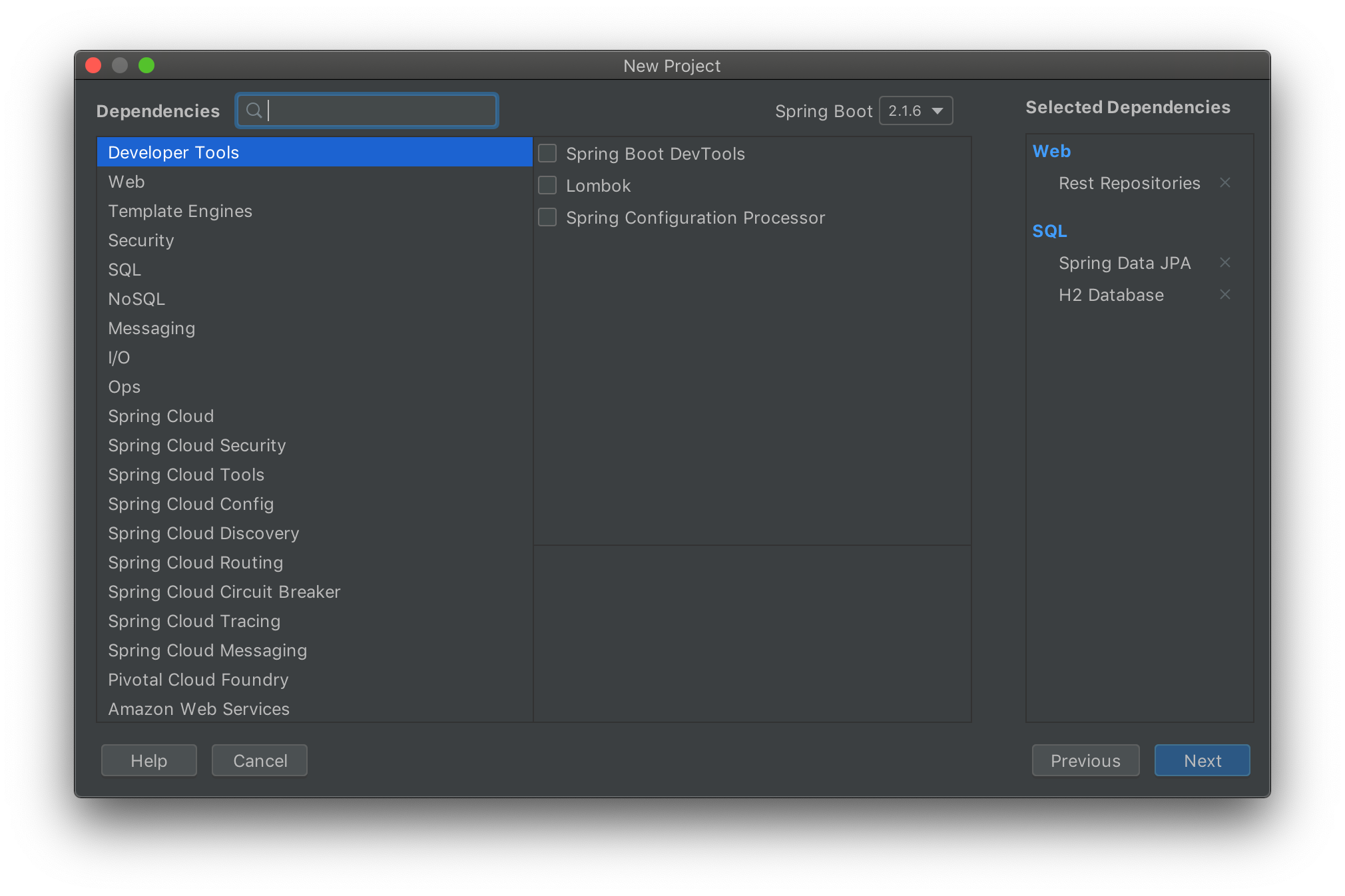Open the NoSQL category
Viewport: 1345px width, 896px height.
[314, 299]
